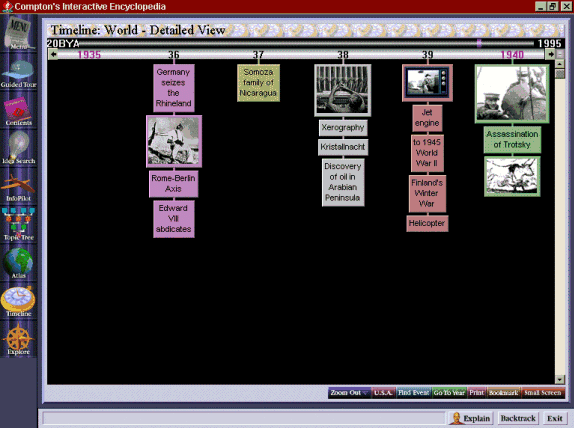This screenshot has height=428, width=574.
Task: Expand the Zoom Out dropdown
Action: (349, 393)
